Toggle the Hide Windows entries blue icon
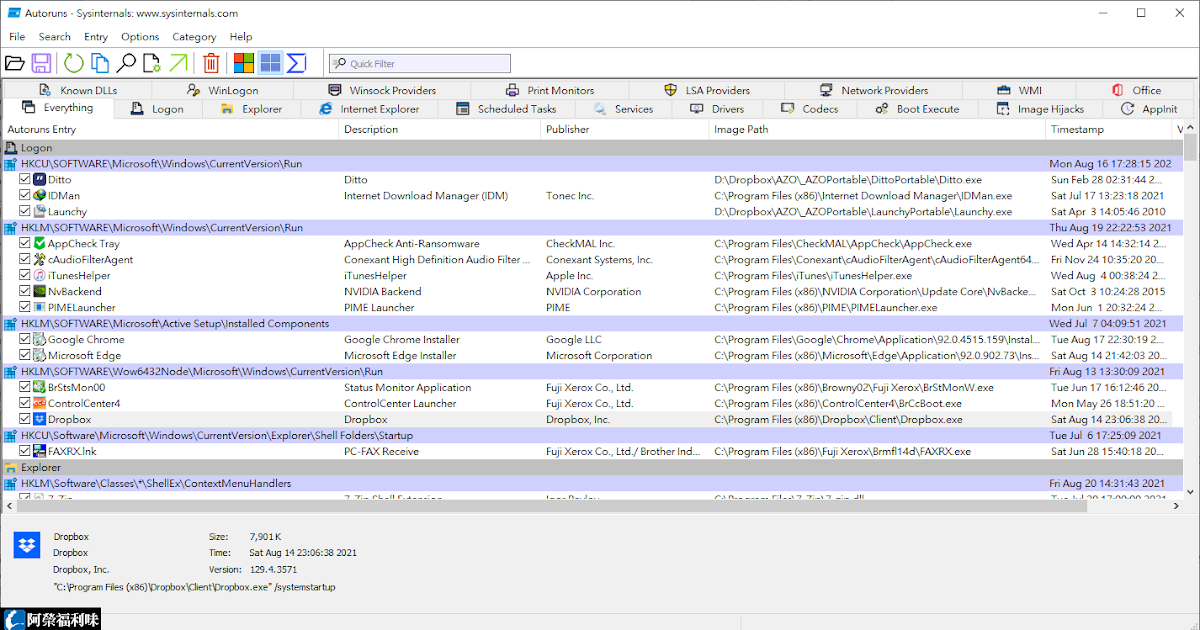The height and width of the screenshot is (630, 1200). 270,63
